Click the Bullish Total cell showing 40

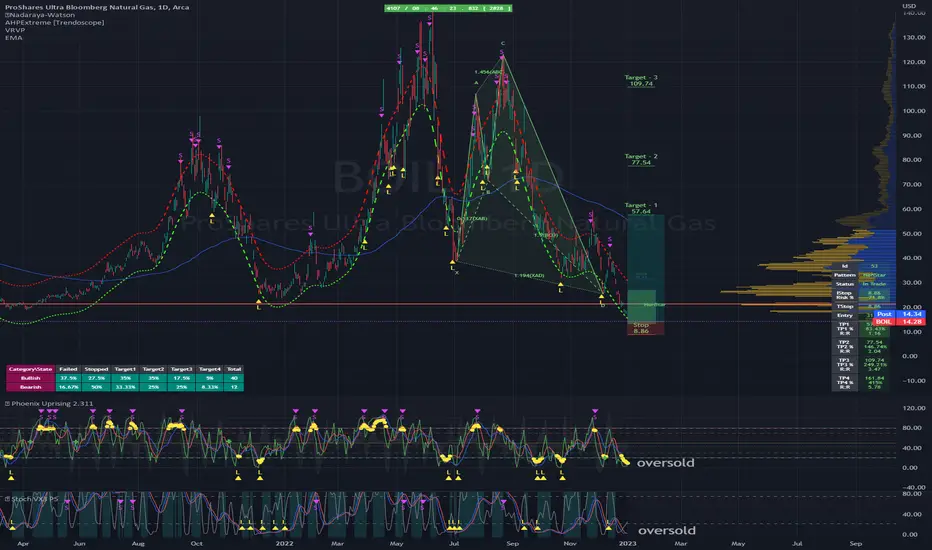[234, 378]
